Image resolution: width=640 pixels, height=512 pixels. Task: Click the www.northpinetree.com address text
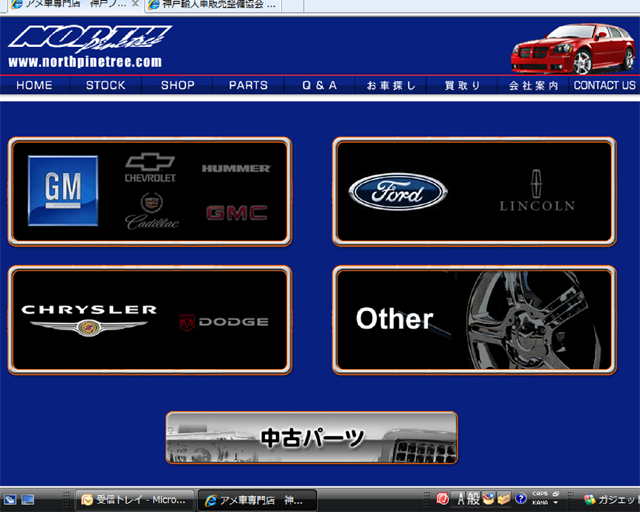[x=85, y=62]
